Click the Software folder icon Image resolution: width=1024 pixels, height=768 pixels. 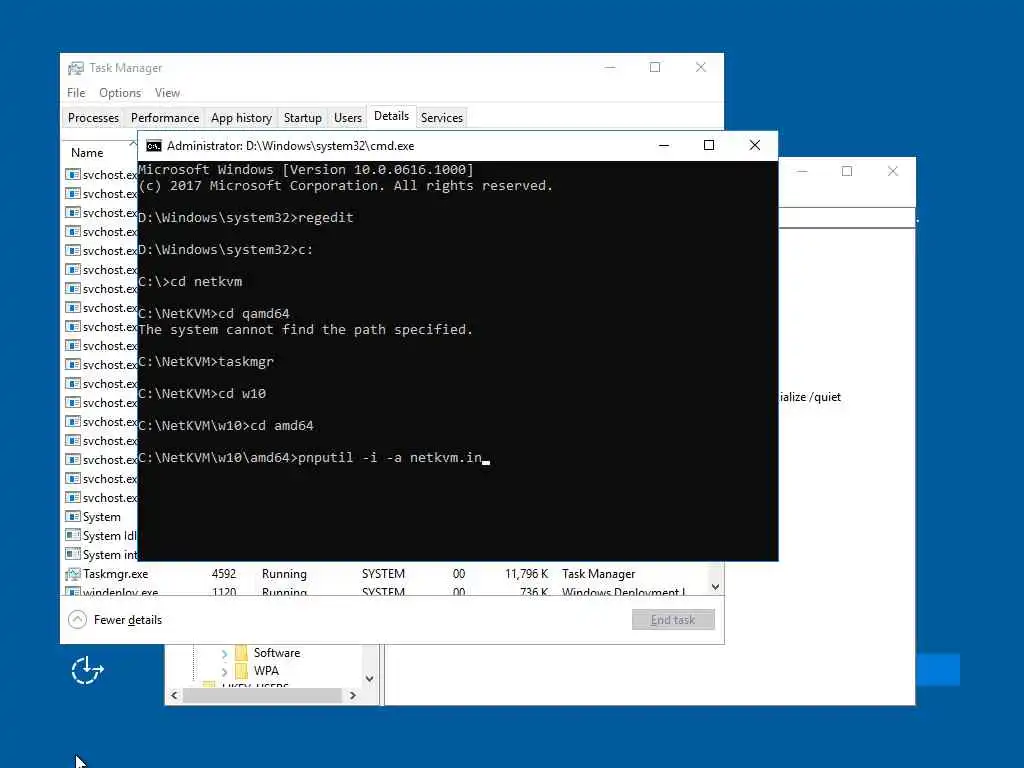pos(241,653)
